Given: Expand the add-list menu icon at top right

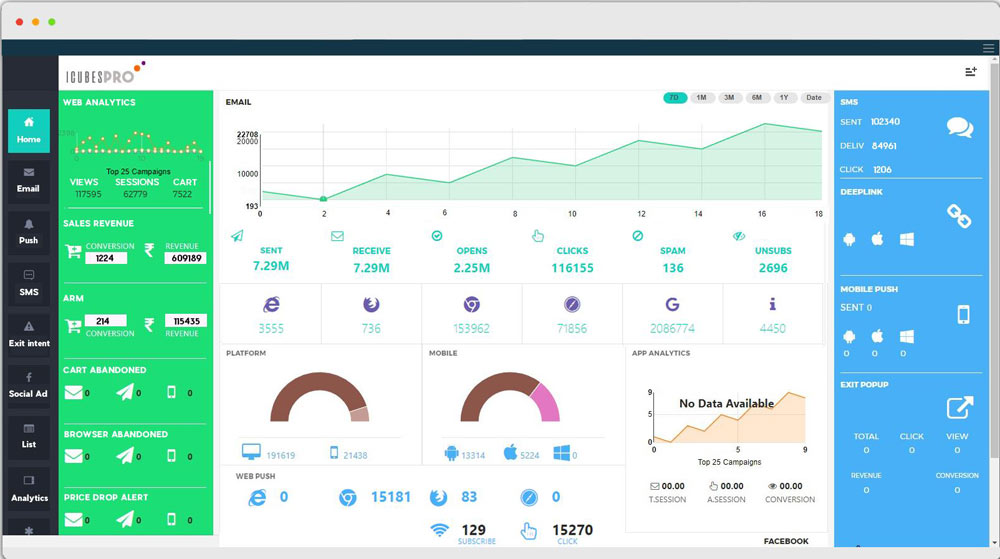Looking at the screenshot, I should point(970,71).
